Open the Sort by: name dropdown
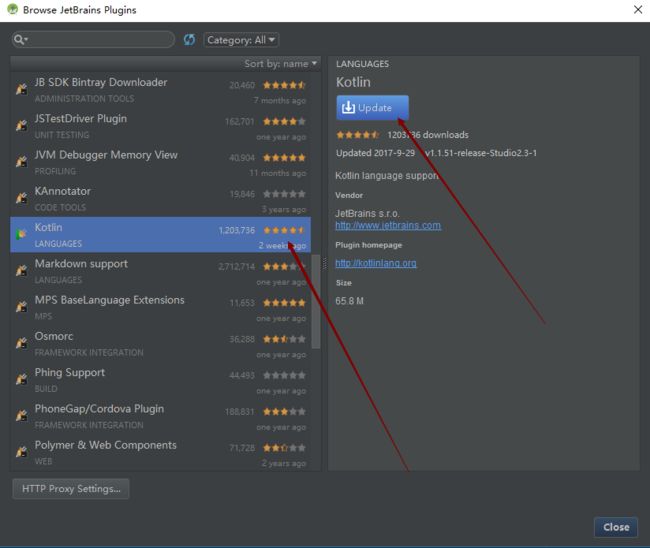This screenshot has width=650, height=548. pos(281,64)
